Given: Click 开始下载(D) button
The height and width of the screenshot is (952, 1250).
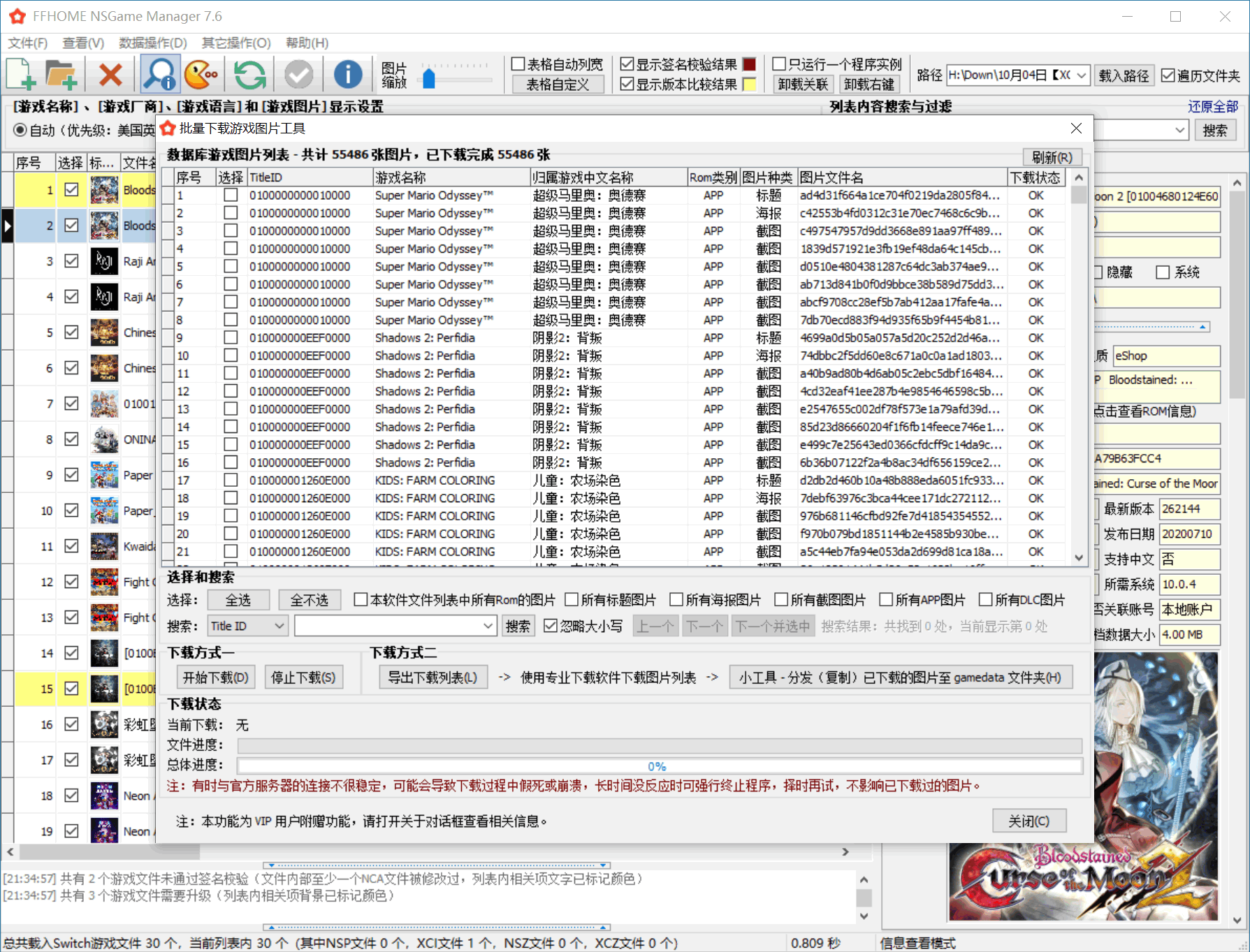Looking at the screenshot, I should pyautogui.click(x=216, y=678).
